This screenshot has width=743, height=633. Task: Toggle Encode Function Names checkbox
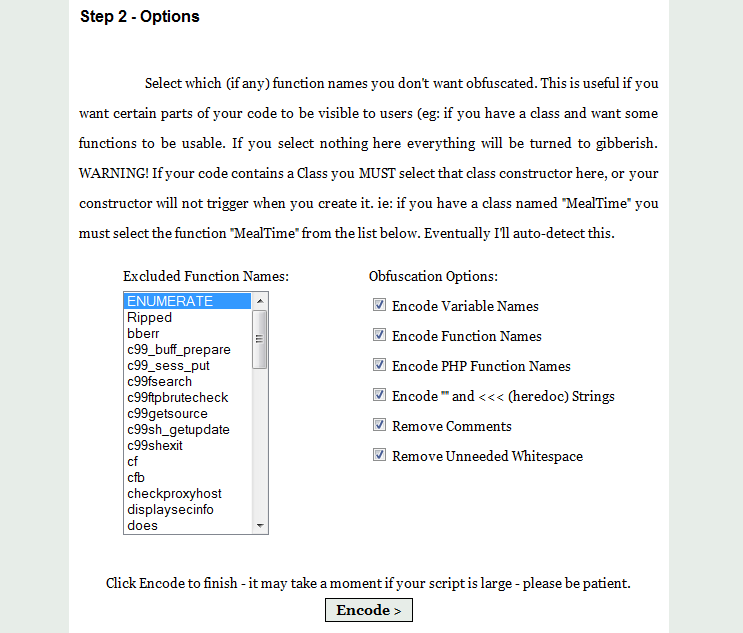click(379, 335)
